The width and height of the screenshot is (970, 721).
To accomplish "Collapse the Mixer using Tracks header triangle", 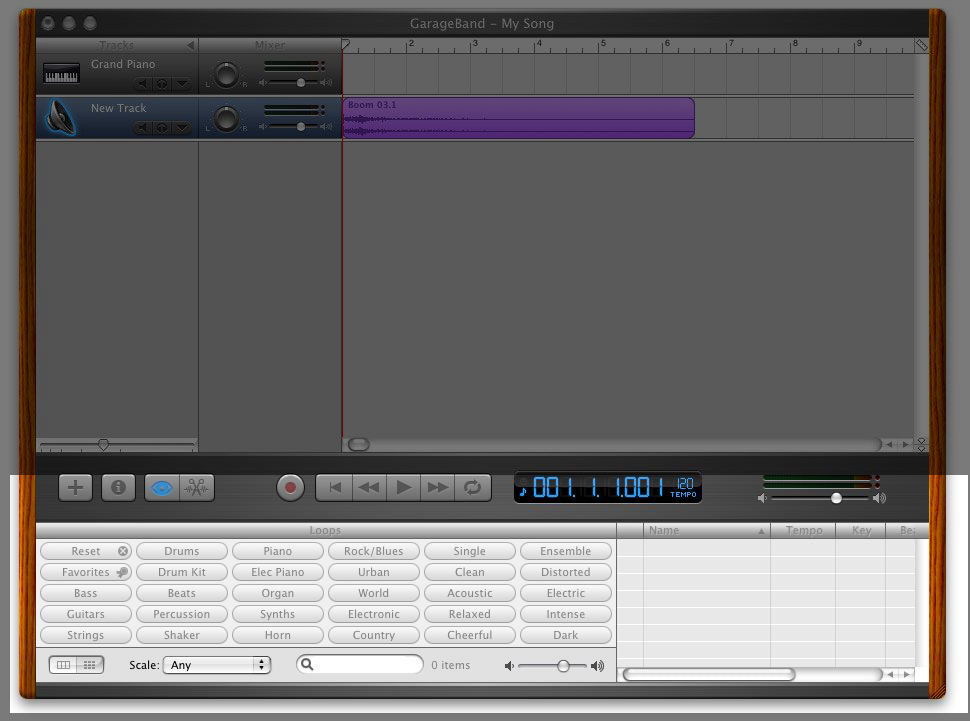I will [190, 45].
